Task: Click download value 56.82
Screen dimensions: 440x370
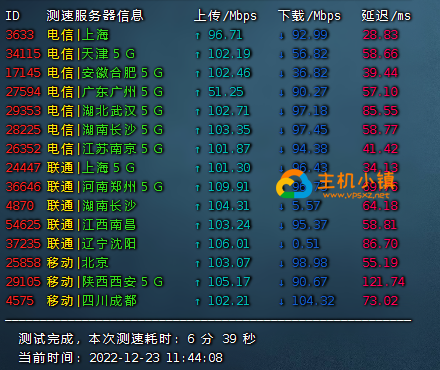Action: (310, 54)
